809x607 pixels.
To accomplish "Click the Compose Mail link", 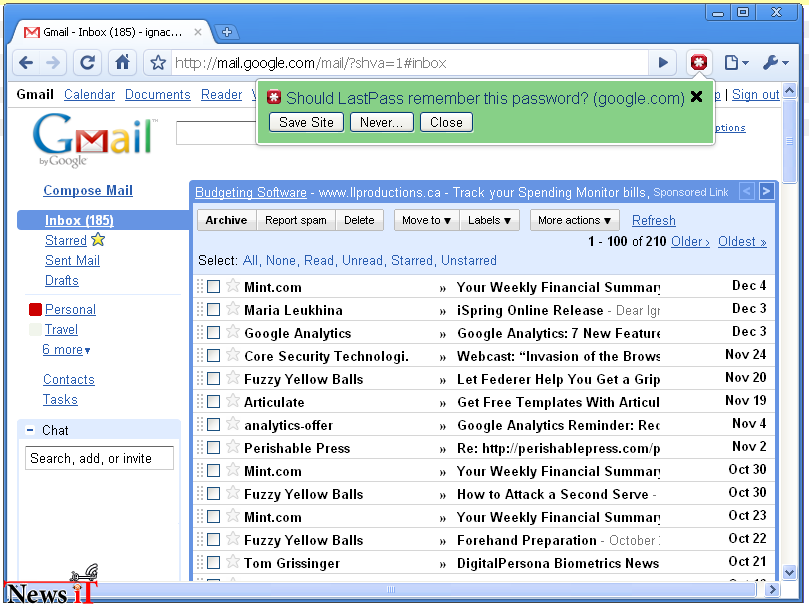I will 88,190.
